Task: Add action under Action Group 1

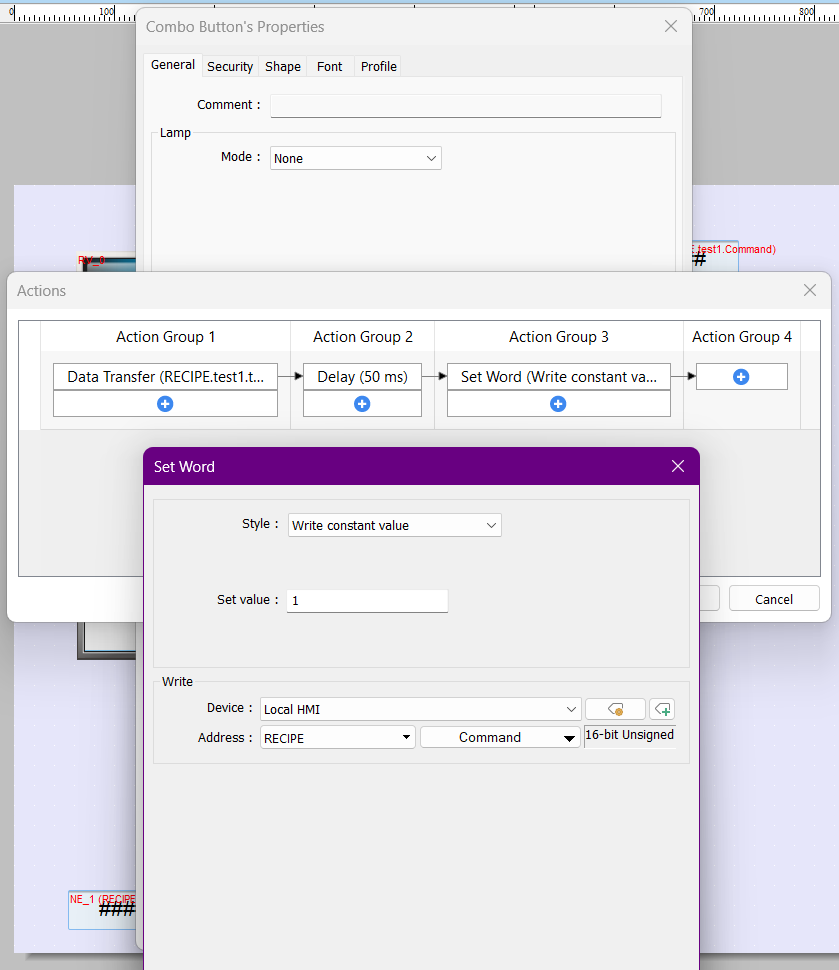Action: click(165, 404)
